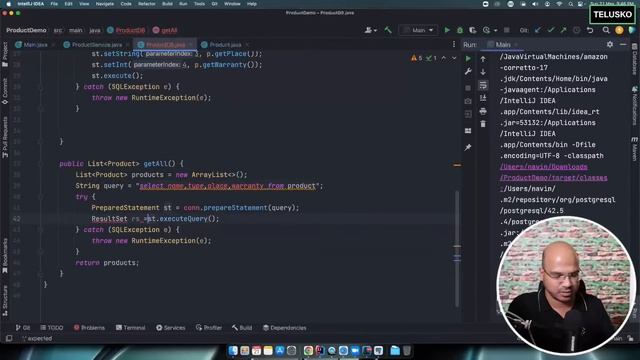Open the Database side panel
This screenshot has height=360, width=640.
click(x=635, y=60)
